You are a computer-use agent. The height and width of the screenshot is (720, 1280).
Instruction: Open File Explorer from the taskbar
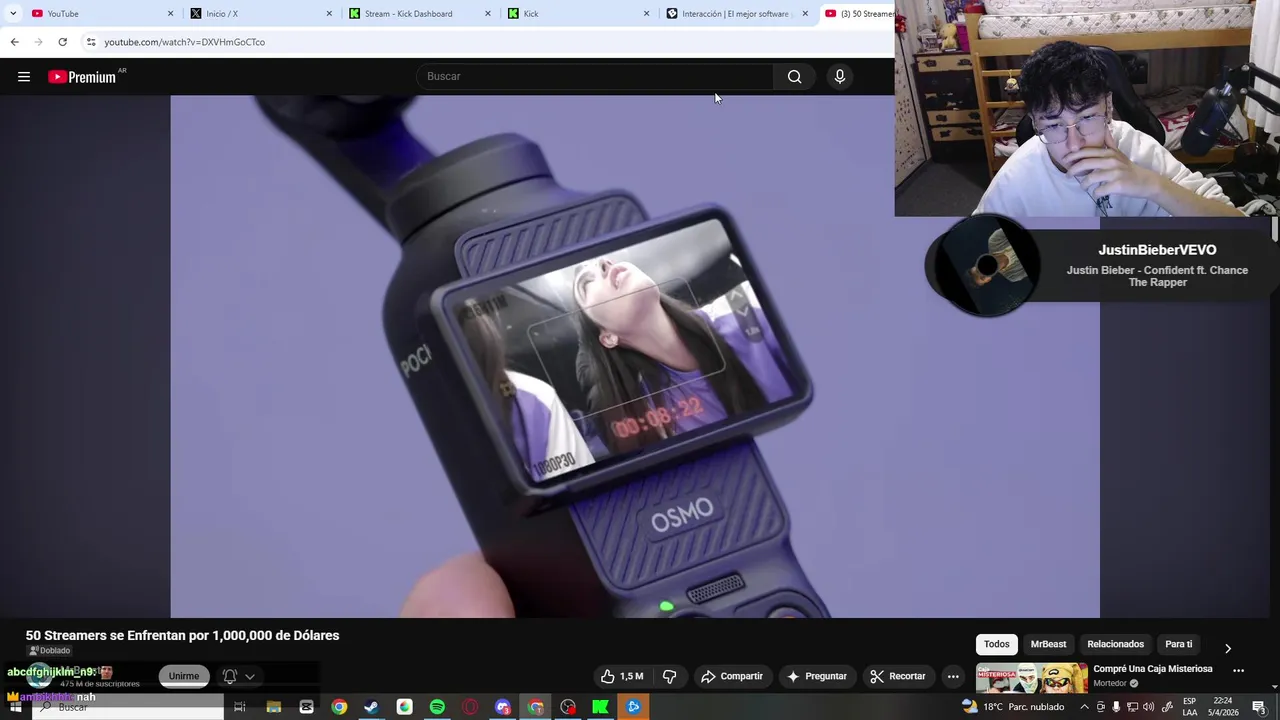[273, 707]
